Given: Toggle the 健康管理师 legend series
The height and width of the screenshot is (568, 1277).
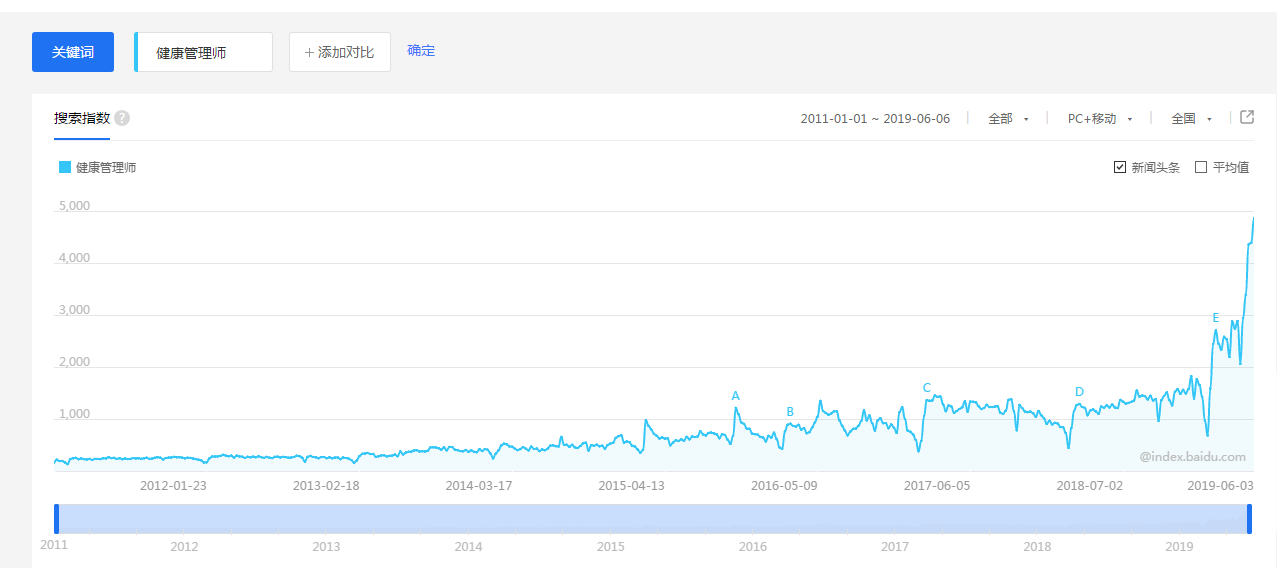Looking at the screenshot, I should point(97,168).
